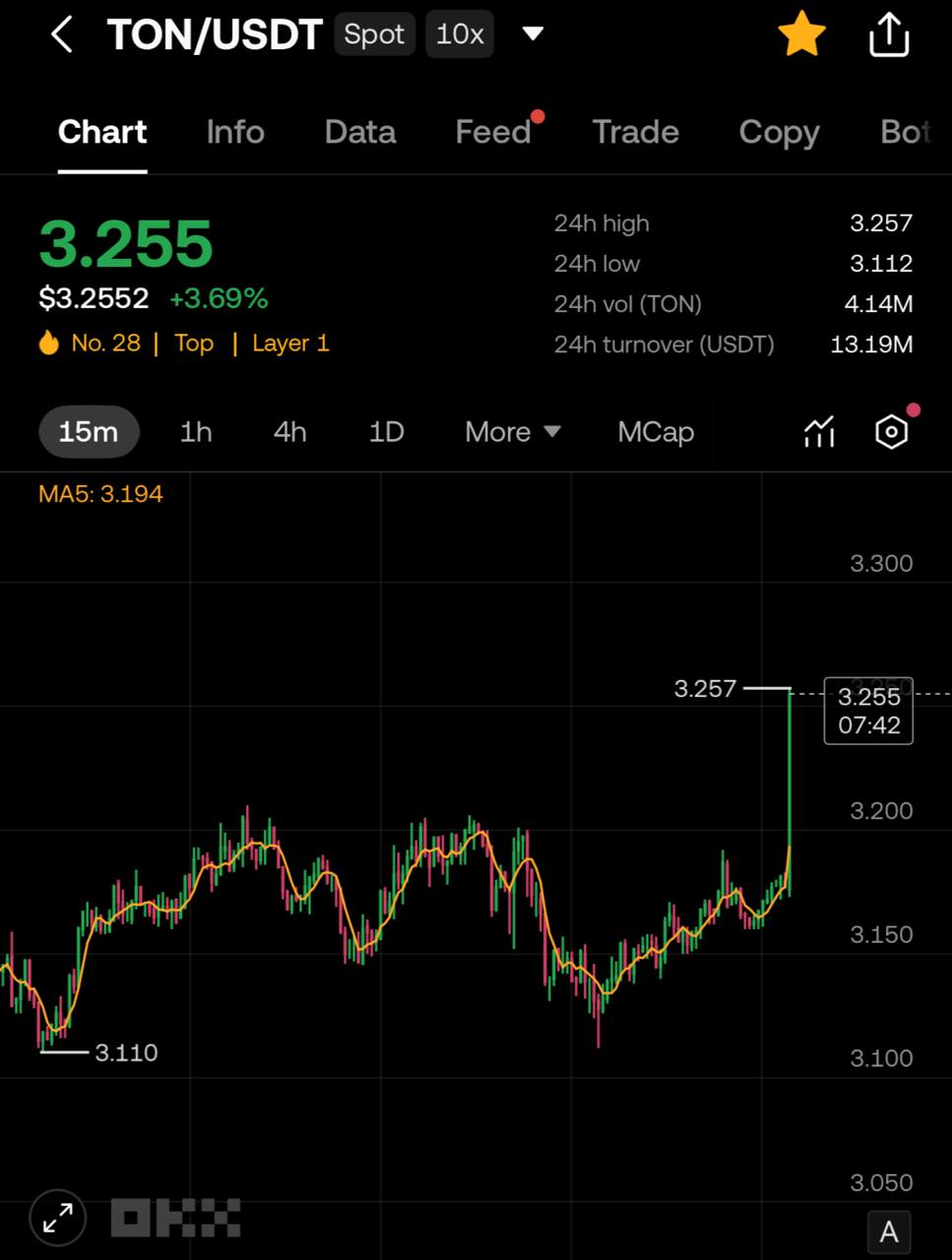The image size is (952, 1260).
Task: Open the share icon
Action: 888,34
